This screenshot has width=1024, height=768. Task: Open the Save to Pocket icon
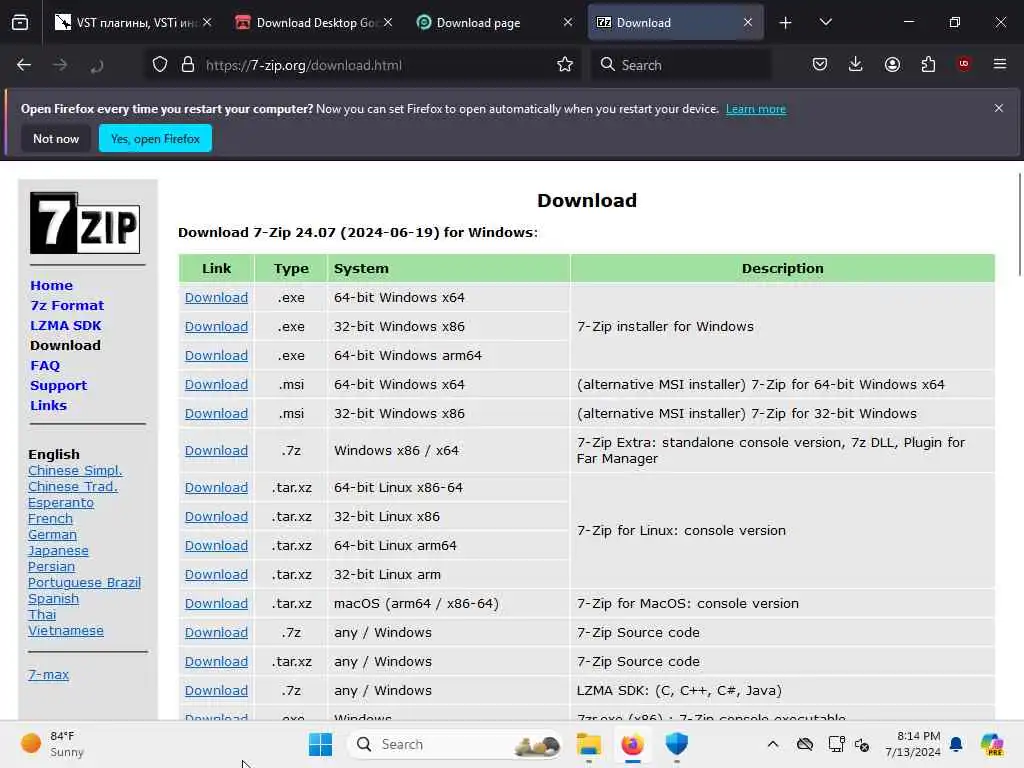pyautogui.click(x=820, y=65)
